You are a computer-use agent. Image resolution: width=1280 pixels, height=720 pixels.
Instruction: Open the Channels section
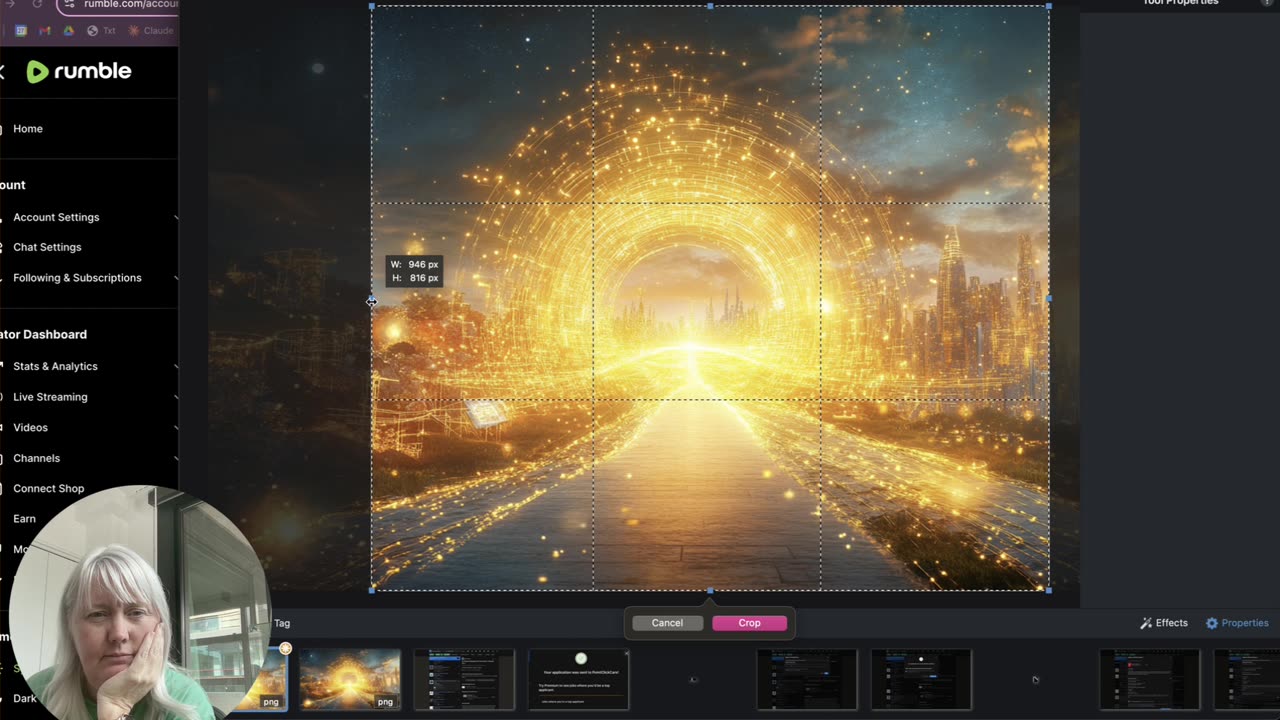pos(36,458)
